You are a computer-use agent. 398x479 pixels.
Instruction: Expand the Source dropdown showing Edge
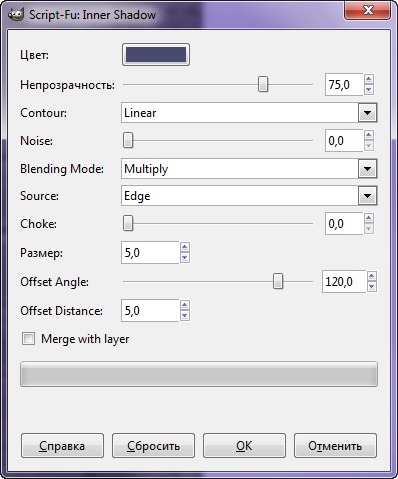[x=249, y=196]
